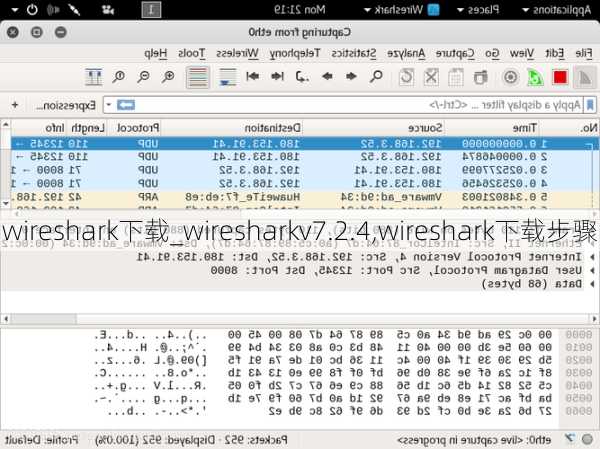Open the Edit menu
Screen dimensions: 600x449
click(x=555, y=53)
